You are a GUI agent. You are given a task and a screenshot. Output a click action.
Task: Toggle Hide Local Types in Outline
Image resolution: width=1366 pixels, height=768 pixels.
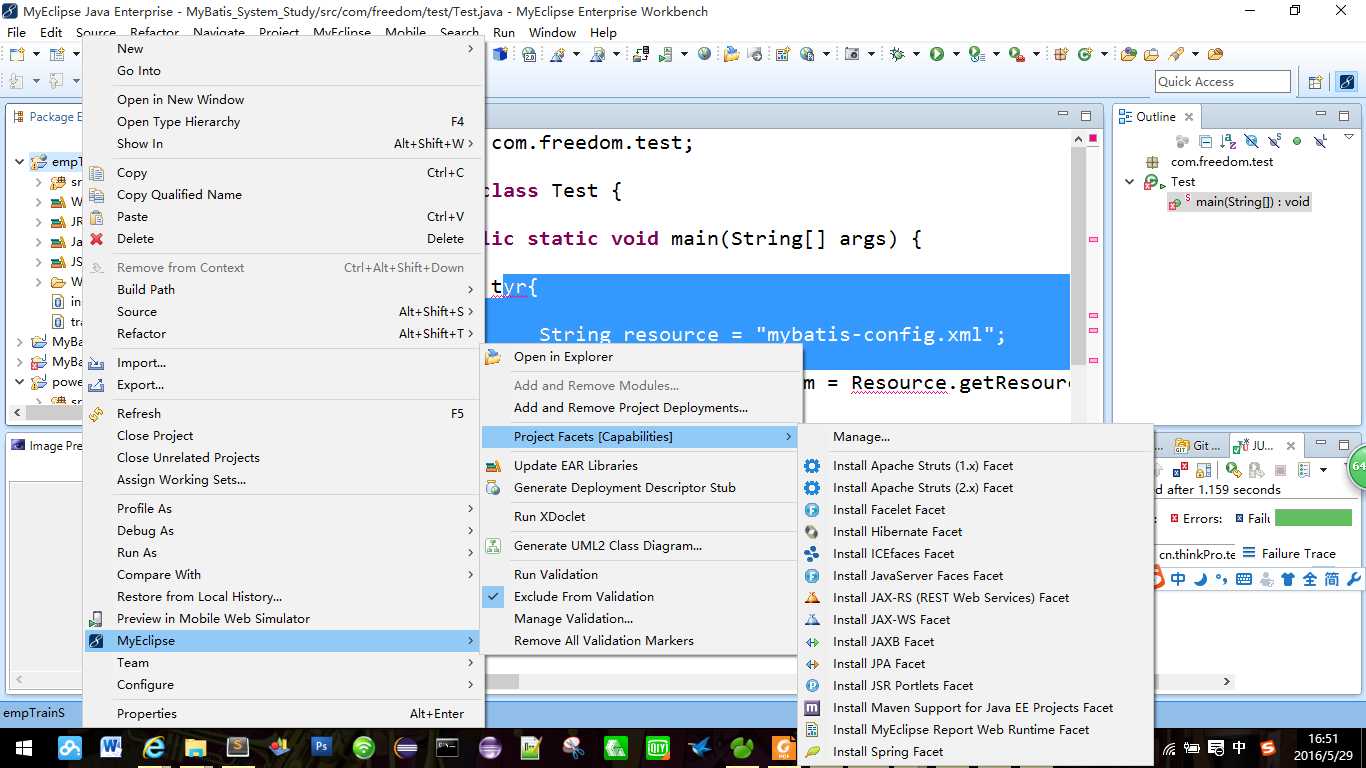click(x=1320, y=141)
